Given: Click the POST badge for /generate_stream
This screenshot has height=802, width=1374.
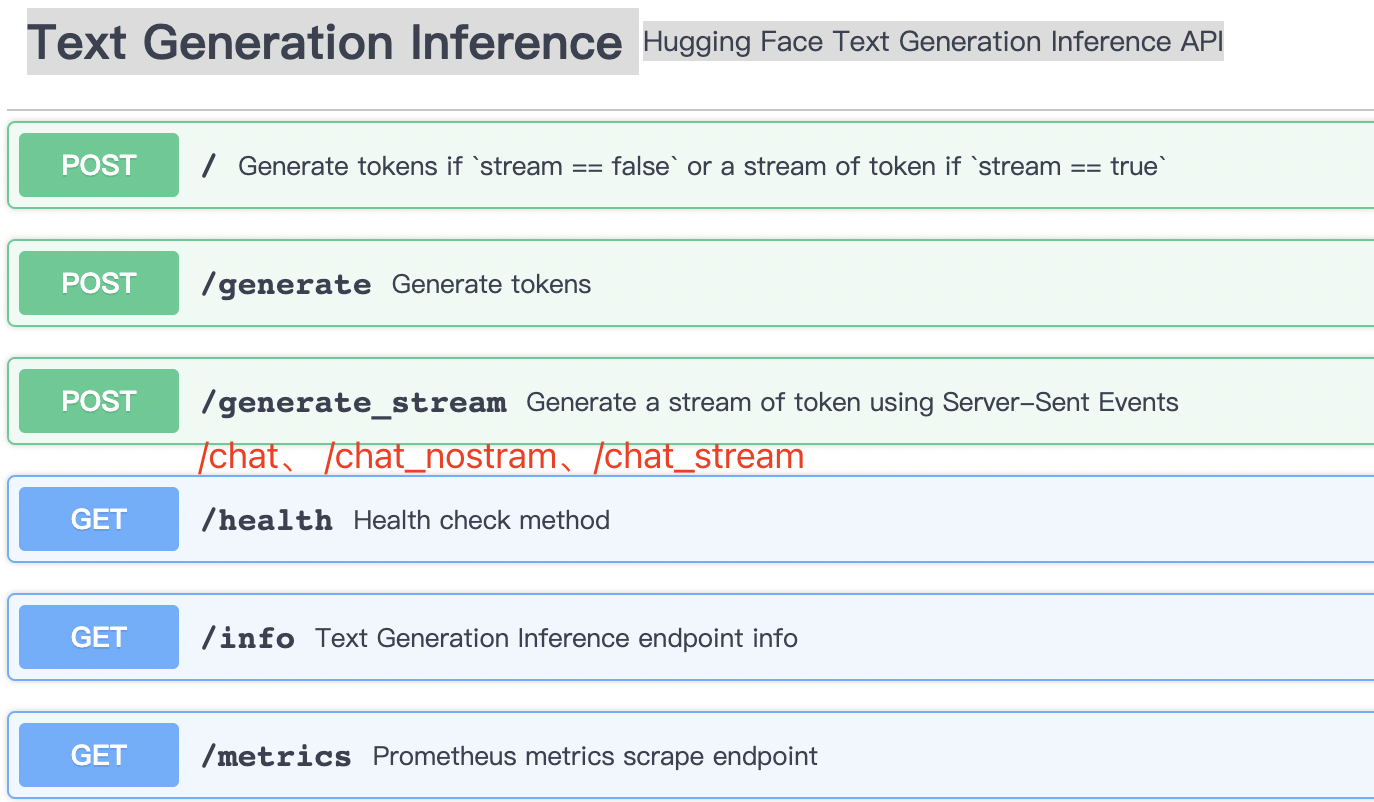Looking at the screenshot, I should pyautogui.click(x=99, y=401).
